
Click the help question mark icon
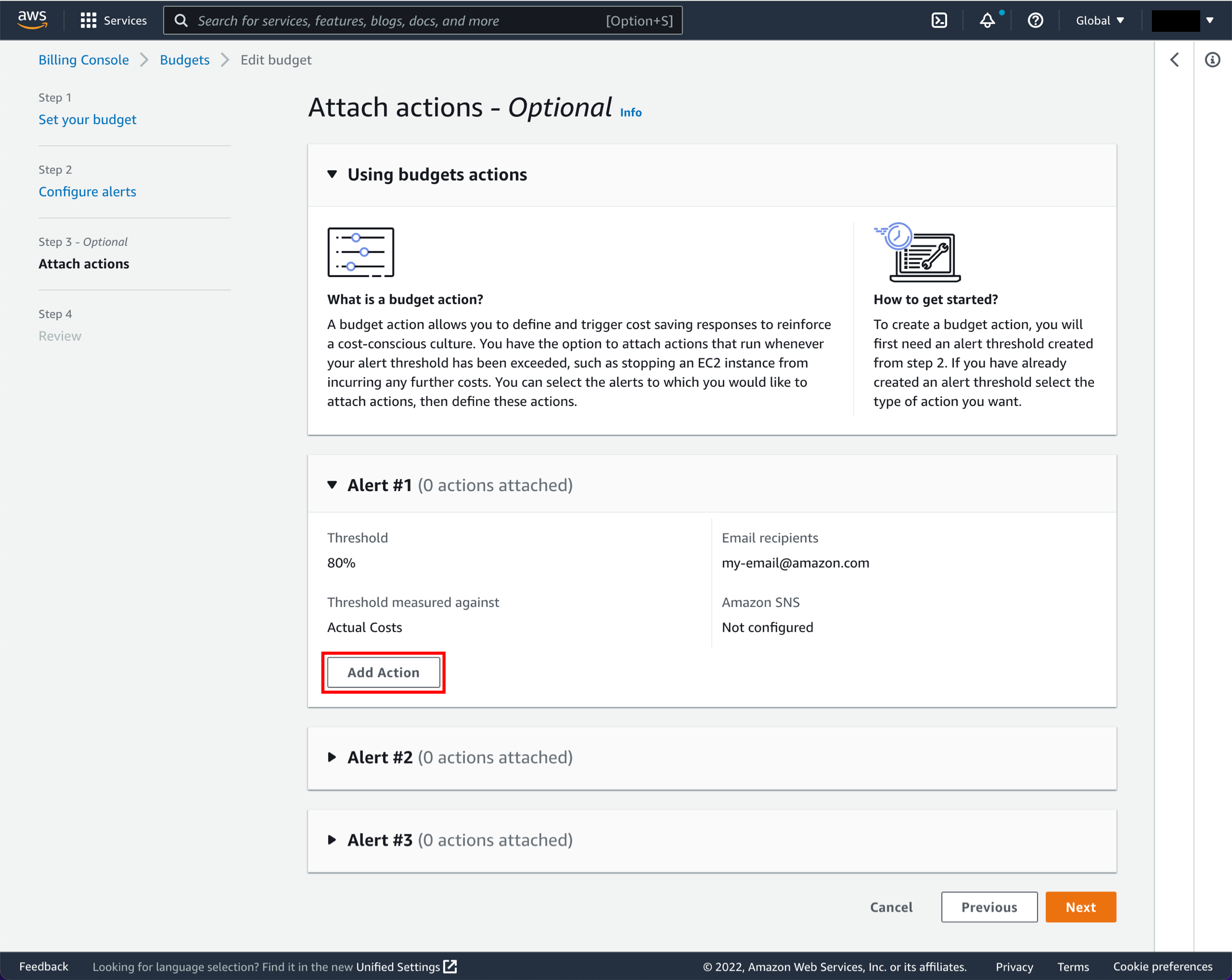pos(1034,20)
